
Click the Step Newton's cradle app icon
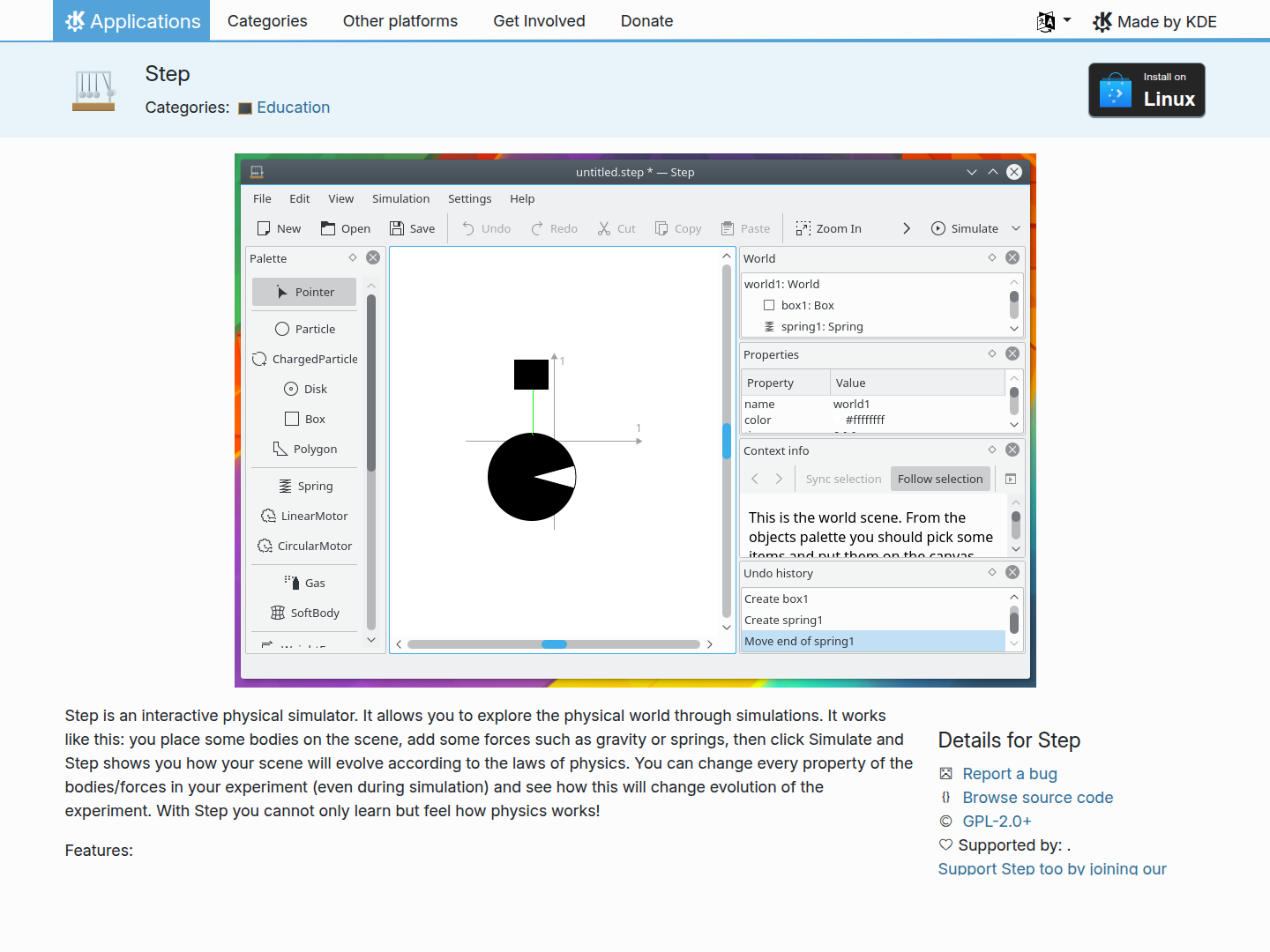click(93, 90)
